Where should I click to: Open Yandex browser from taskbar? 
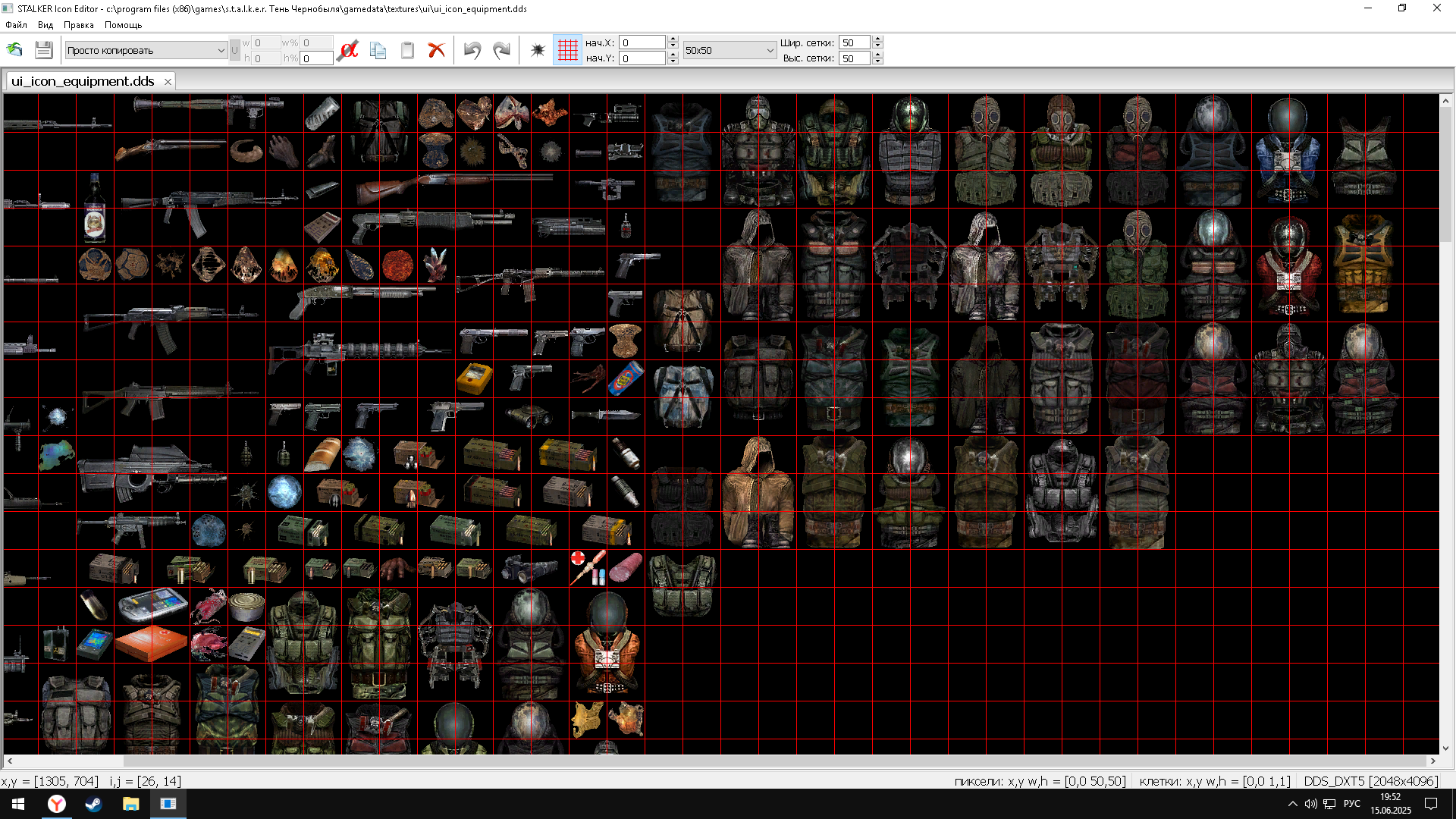(57, 804)
